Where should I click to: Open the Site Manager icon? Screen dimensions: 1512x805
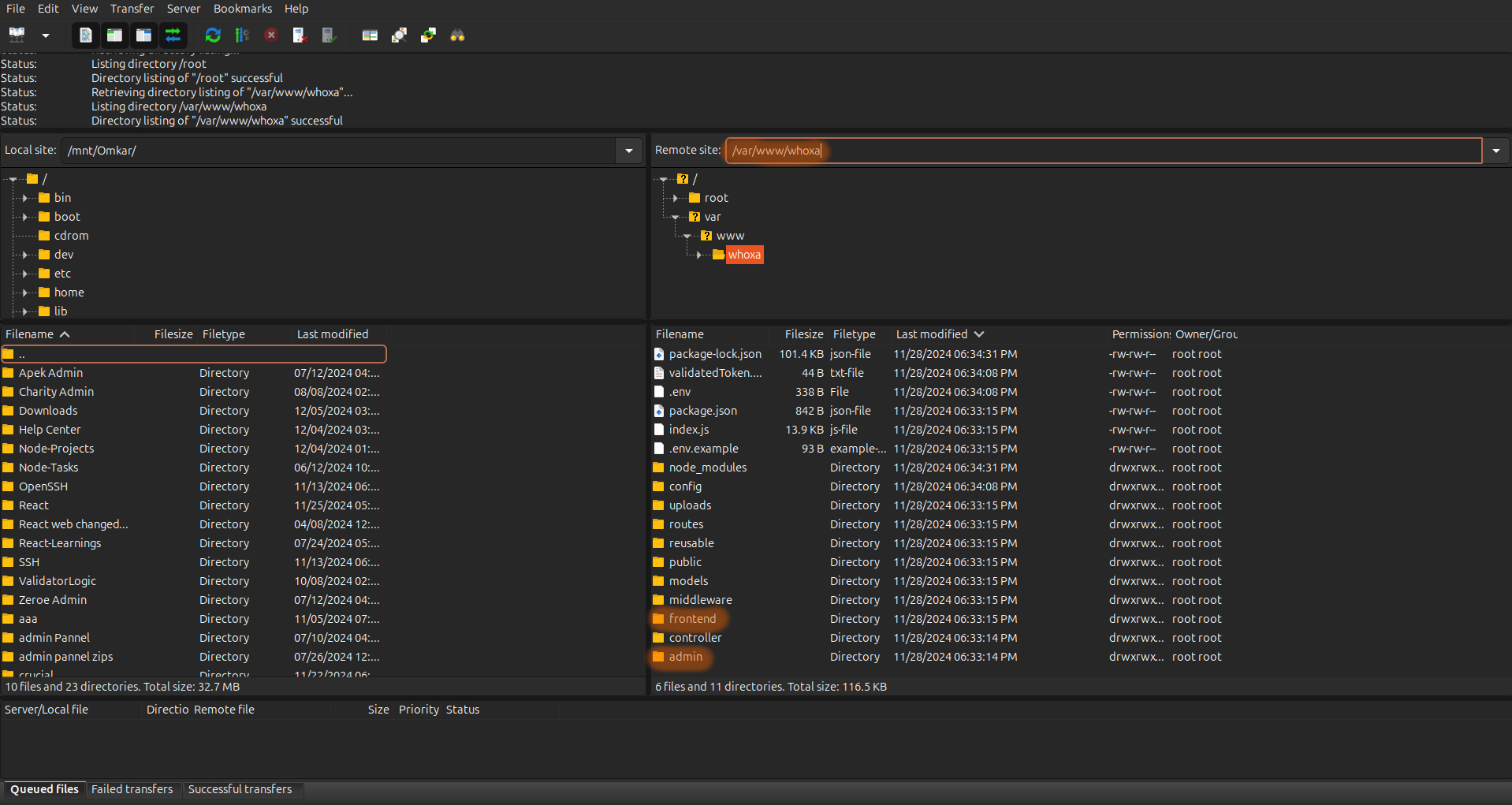click(x=17, y=35)
